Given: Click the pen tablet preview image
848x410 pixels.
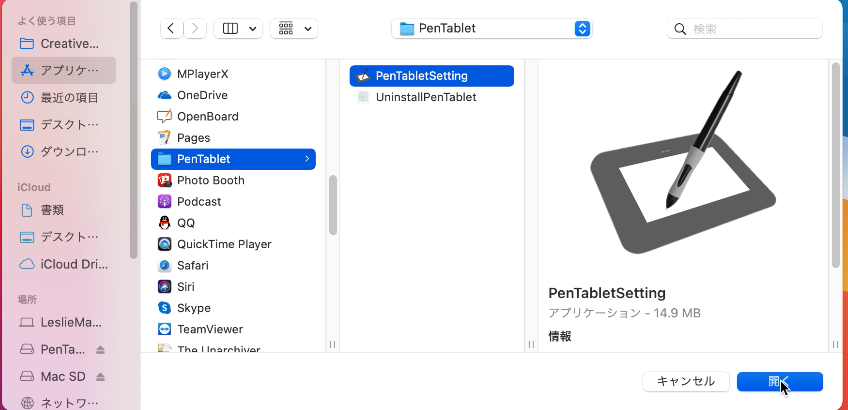Looking at the screenshot, I should pos(683,161).
